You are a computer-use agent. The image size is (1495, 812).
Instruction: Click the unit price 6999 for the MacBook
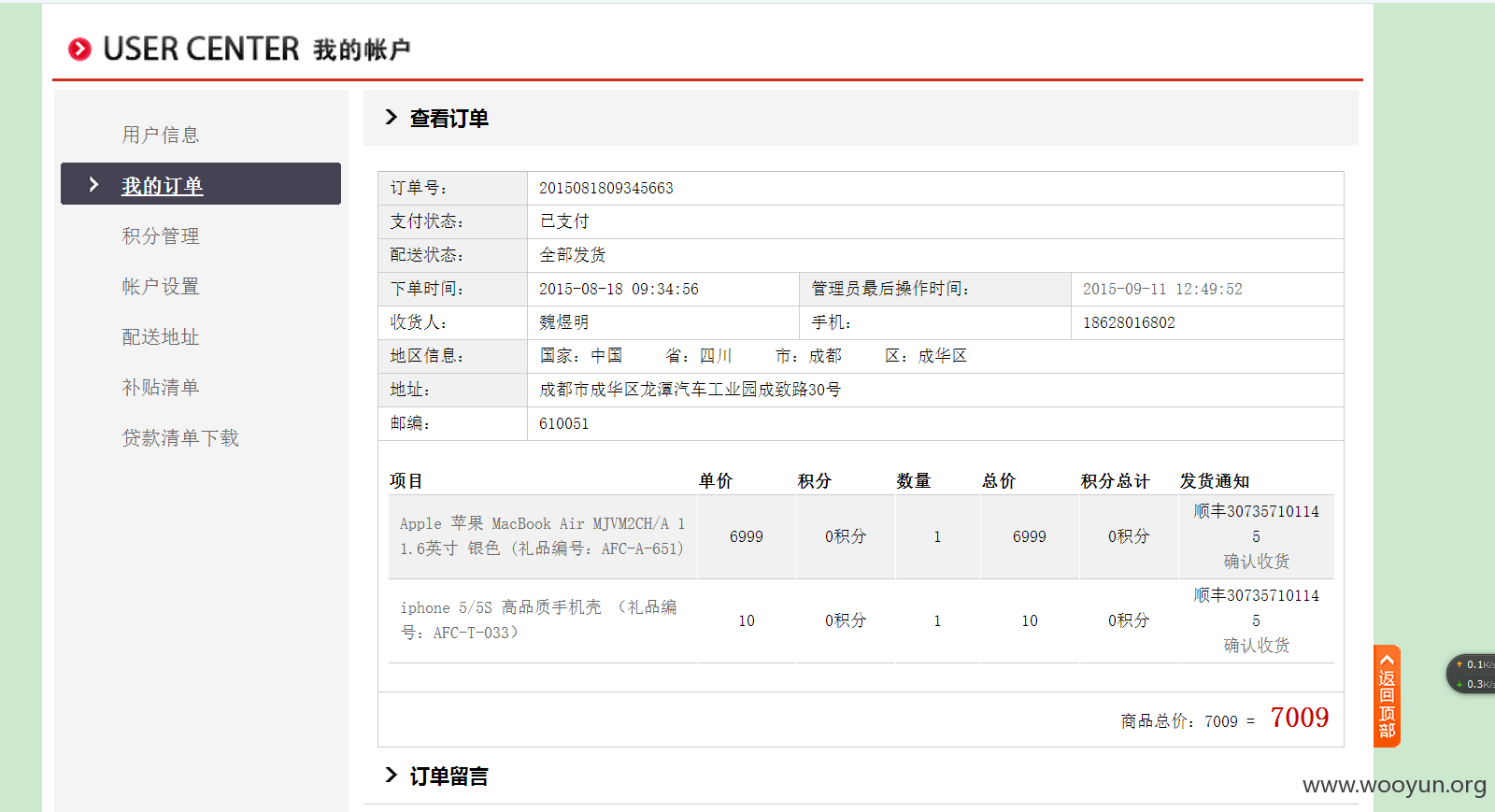[746, 536]
